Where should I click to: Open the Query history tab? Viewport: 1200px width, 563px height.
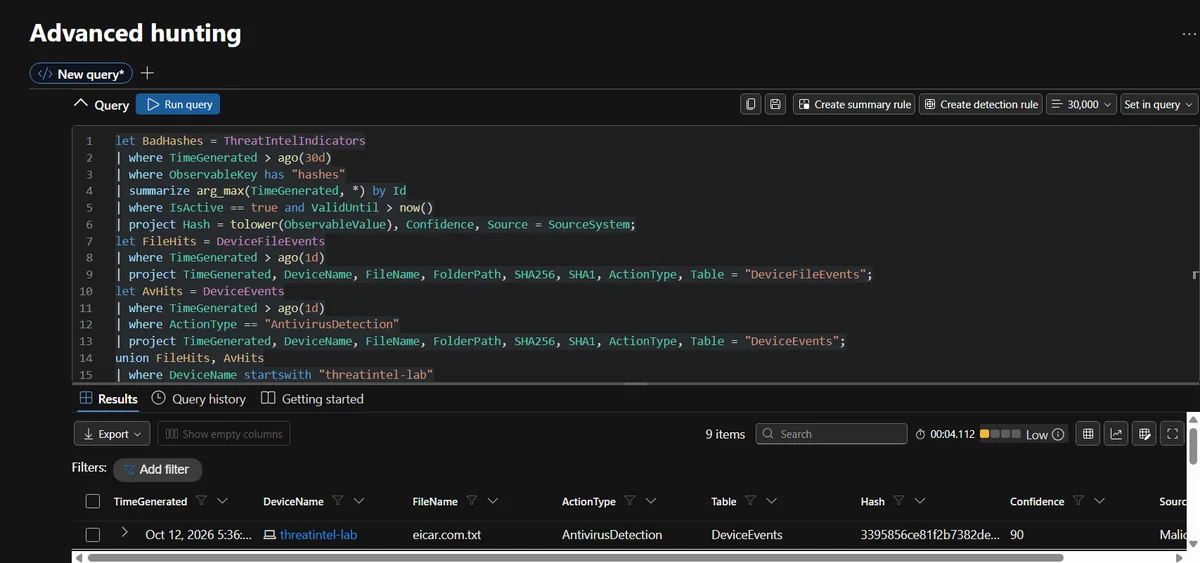click(x=198, y=398)
